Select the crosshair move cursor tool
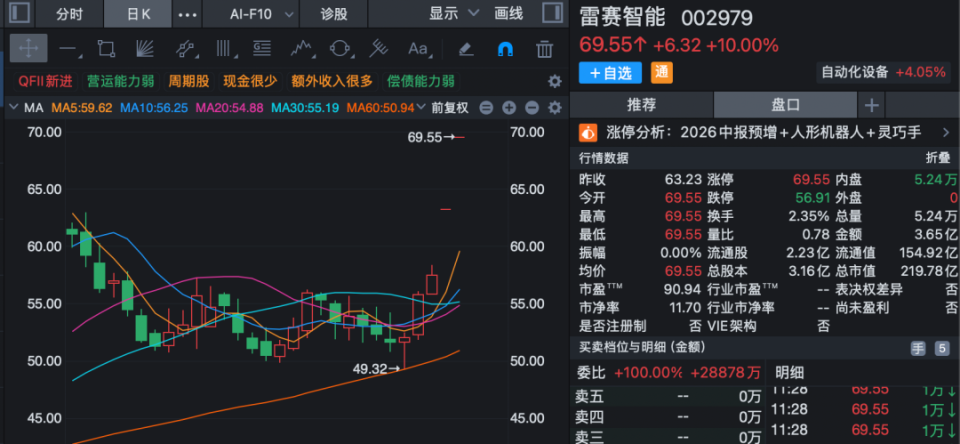 click(x=29, y=48)
